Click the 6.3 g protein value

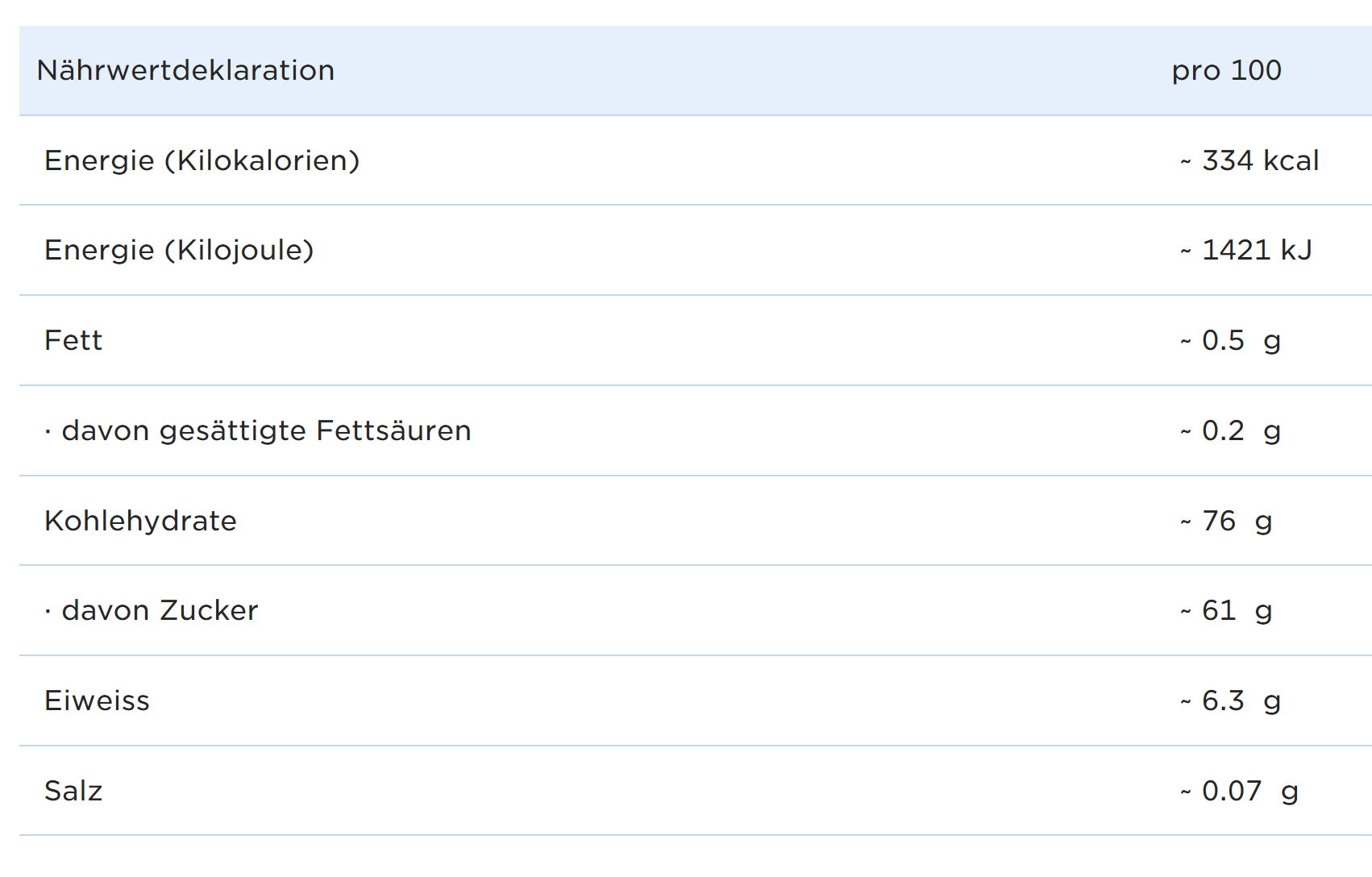(1241, 701)
